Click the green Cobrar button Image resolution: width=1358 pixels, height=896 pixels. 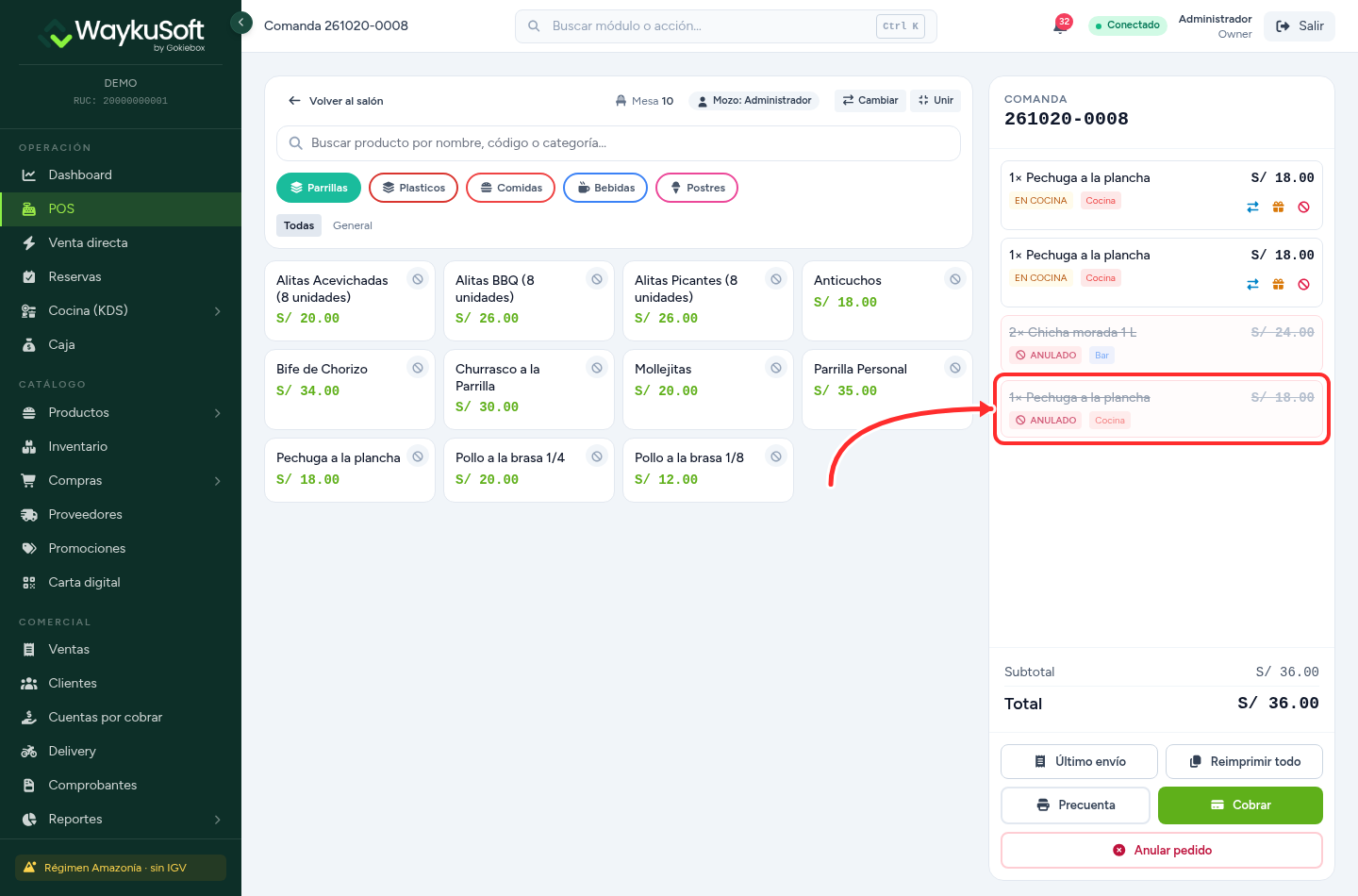coord(1240,805)
